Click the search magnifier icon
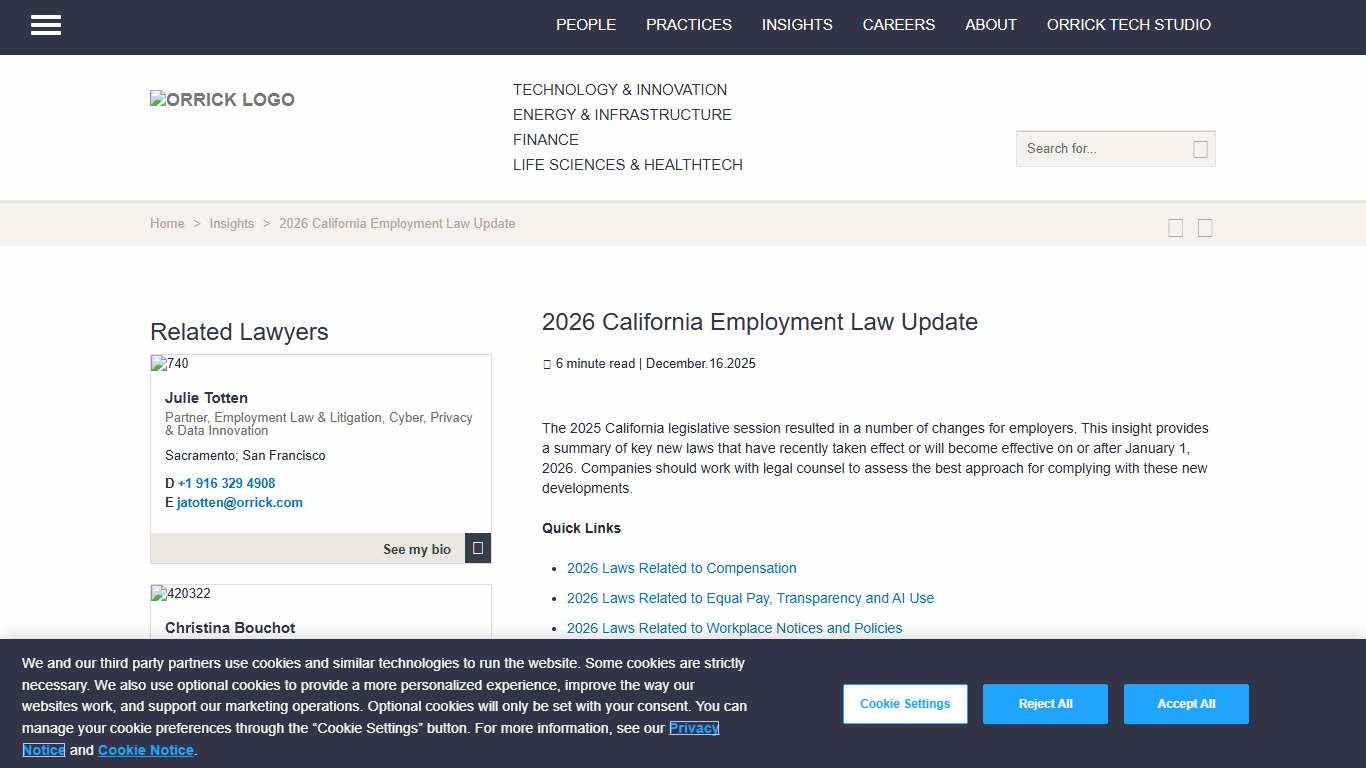 tap(1199, 148)
